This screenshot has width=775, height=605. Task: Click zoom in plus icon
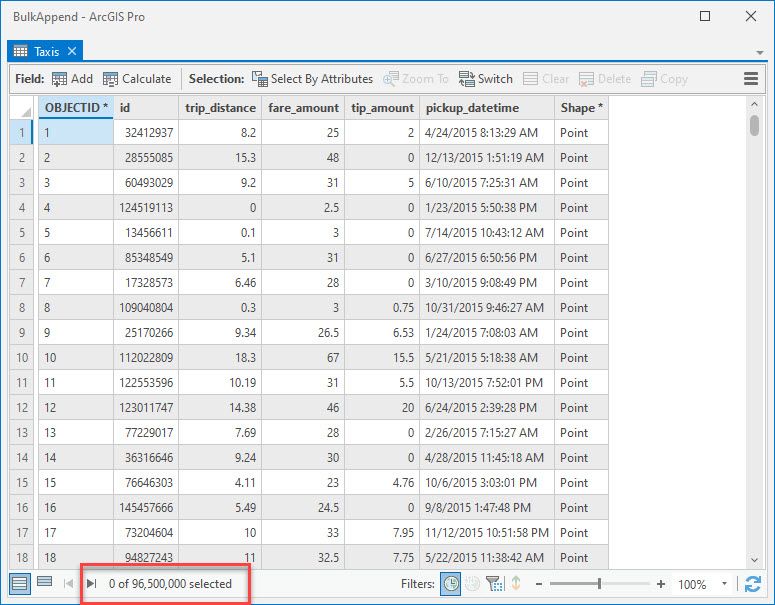coord(661,584)
